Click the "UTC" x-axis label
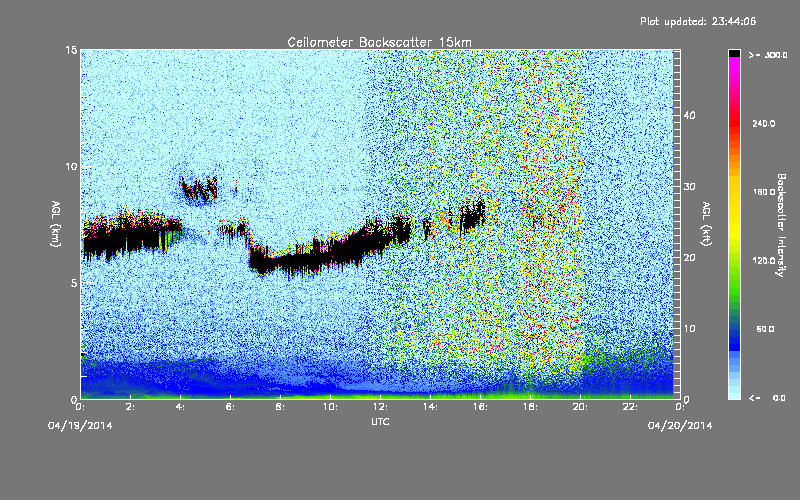This screenshot has width=800, height=500. [x=380, y=421]
